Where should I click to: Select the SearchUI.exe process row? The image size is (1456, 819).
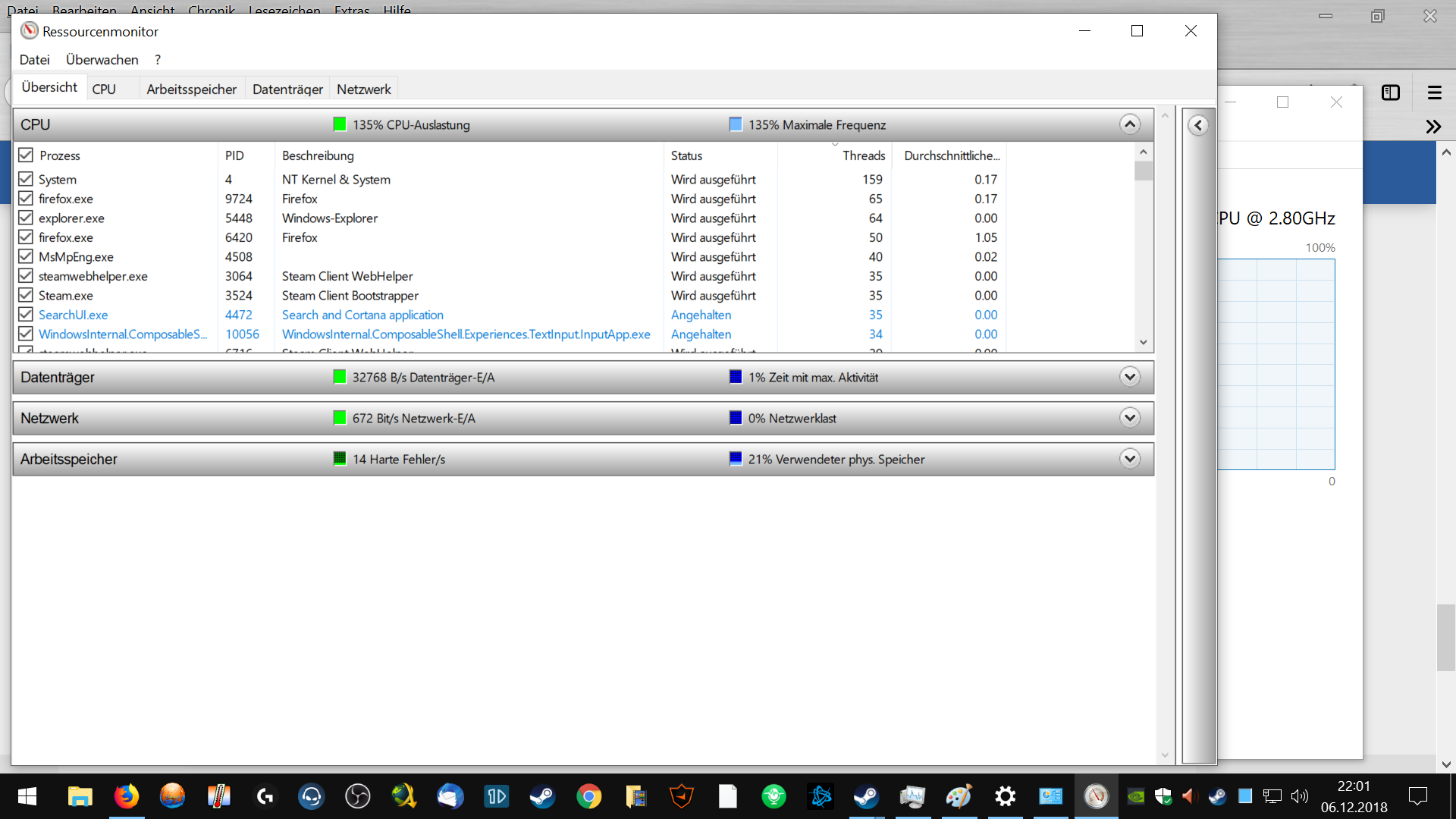74,315
